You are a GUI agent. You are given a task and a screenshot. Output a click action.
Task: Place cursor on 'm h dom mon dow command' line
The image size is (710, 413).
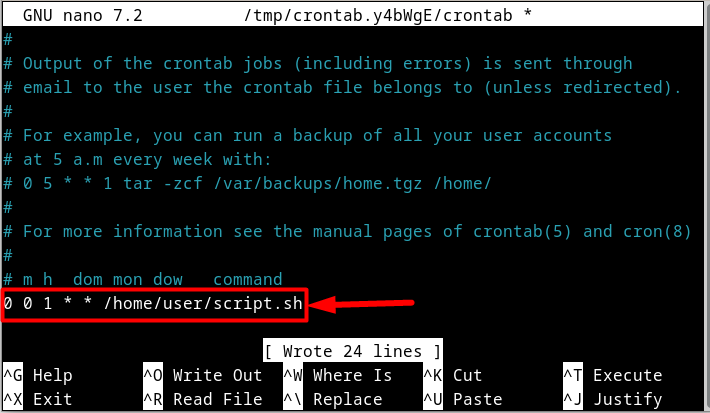[x=143, y=279]
